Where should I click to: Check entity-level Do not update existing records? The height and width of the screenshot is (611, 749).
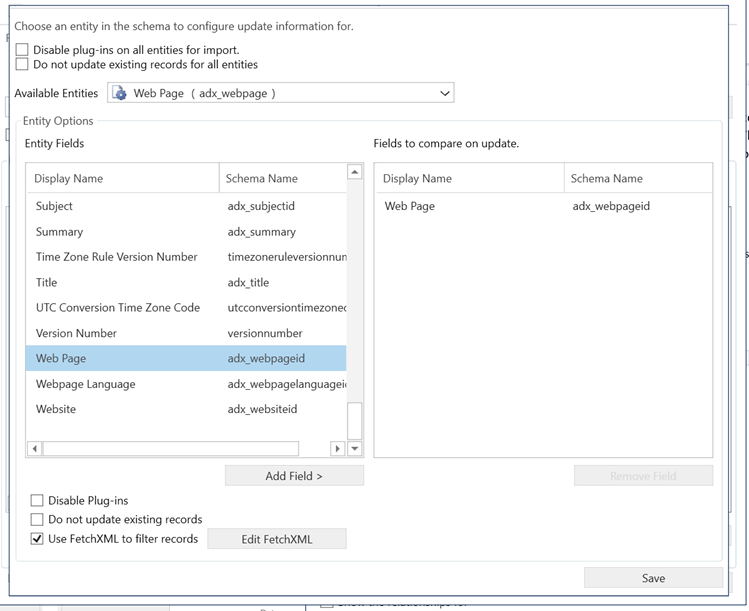[x=37, y=519]
